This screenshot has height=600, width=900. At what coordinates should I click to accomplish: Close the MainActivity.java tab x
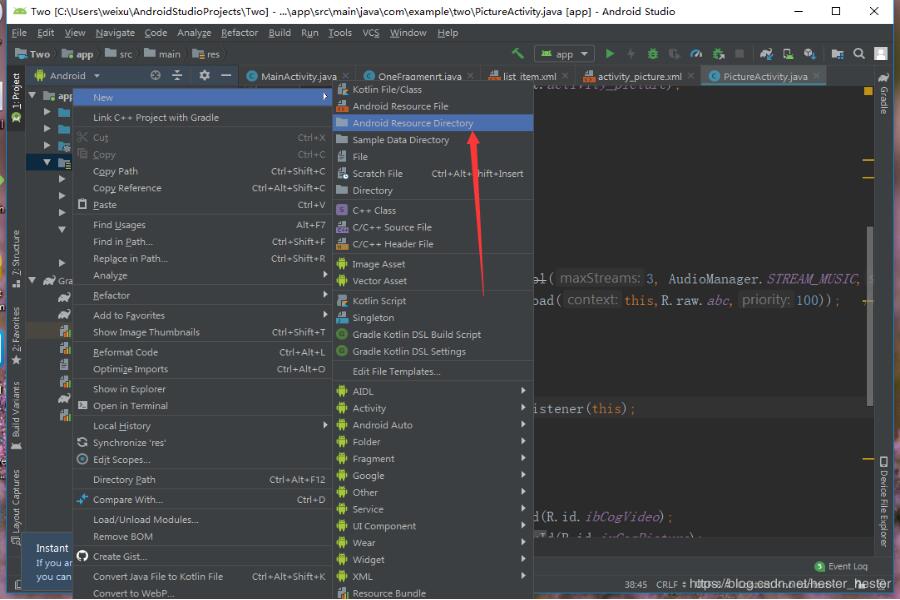point(346,76)
